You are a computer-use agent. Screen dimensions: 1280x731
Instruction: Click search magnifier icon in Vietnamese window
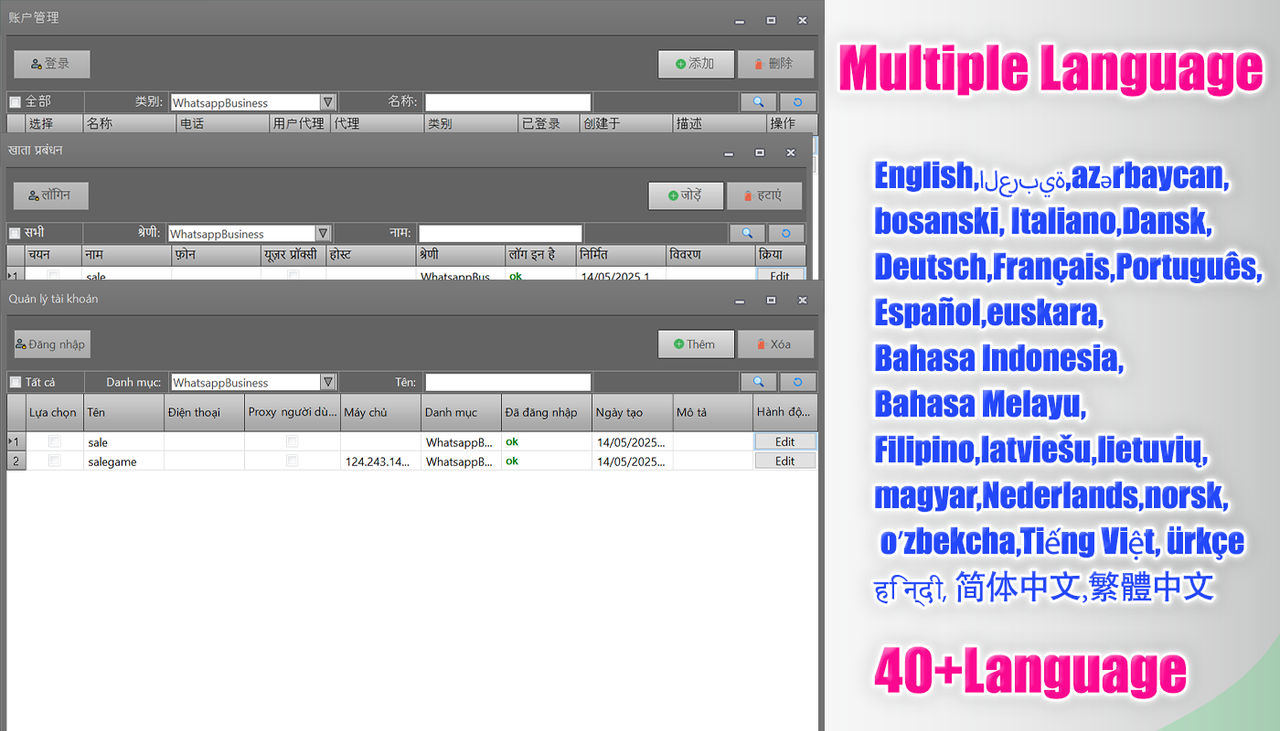(758, 382)
